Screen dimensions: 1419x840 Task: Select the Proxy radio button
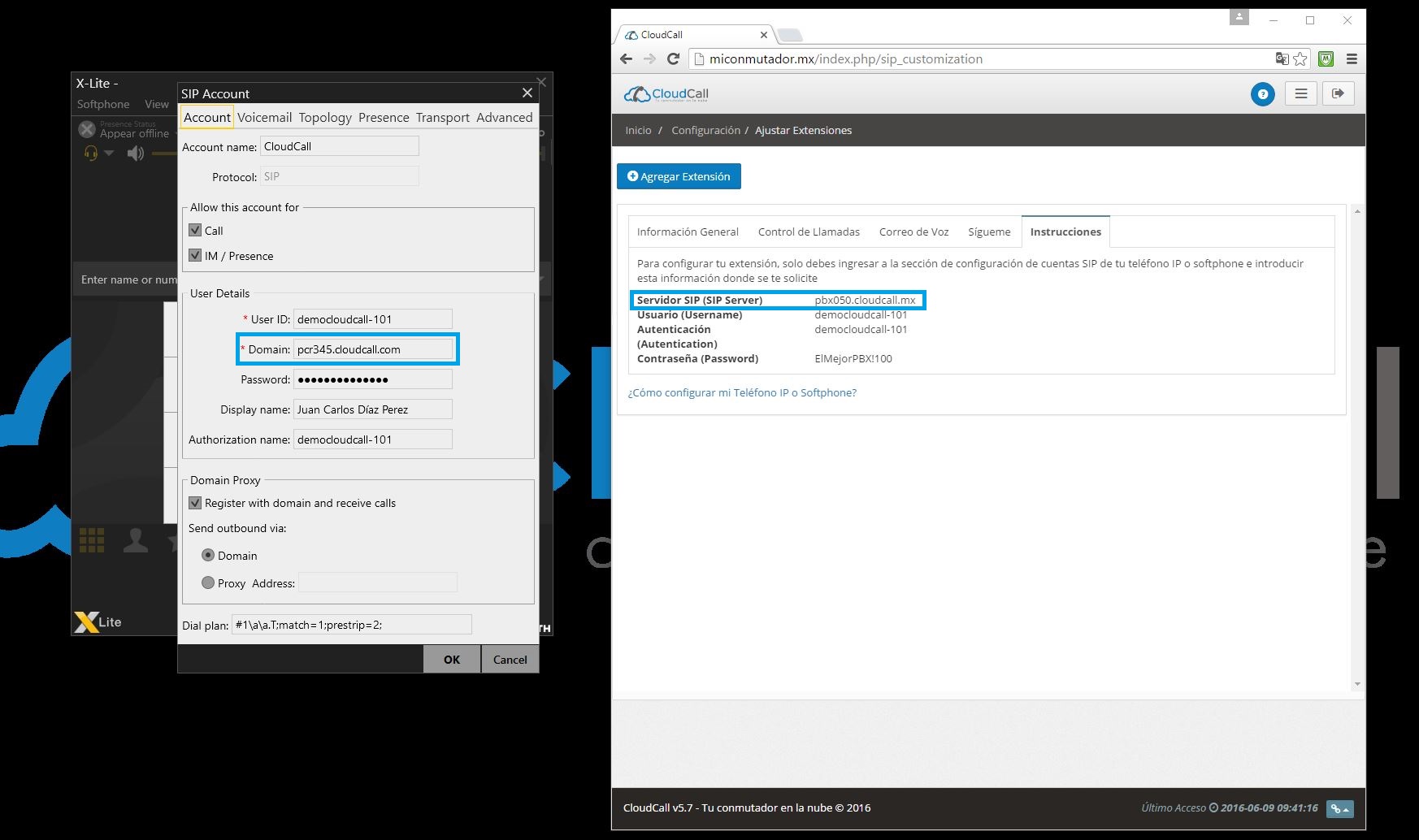coord(208,582)
